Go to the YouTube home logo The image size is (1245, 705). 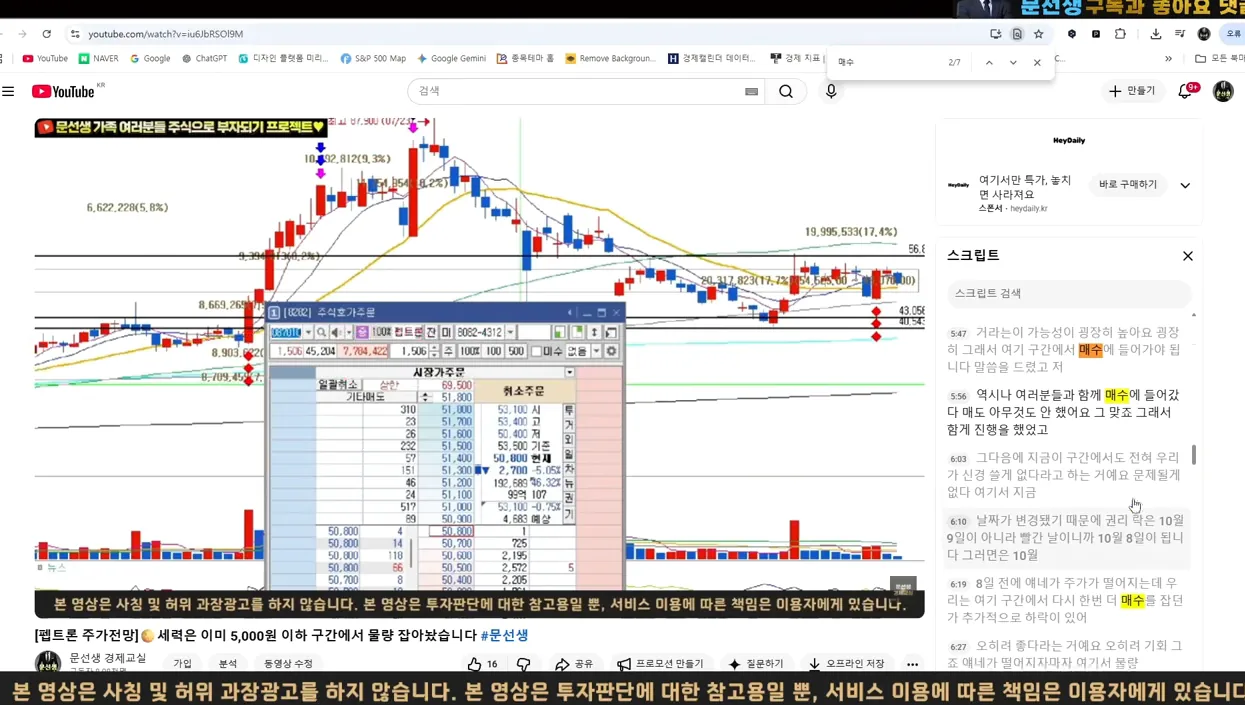(x=62, y=91)
